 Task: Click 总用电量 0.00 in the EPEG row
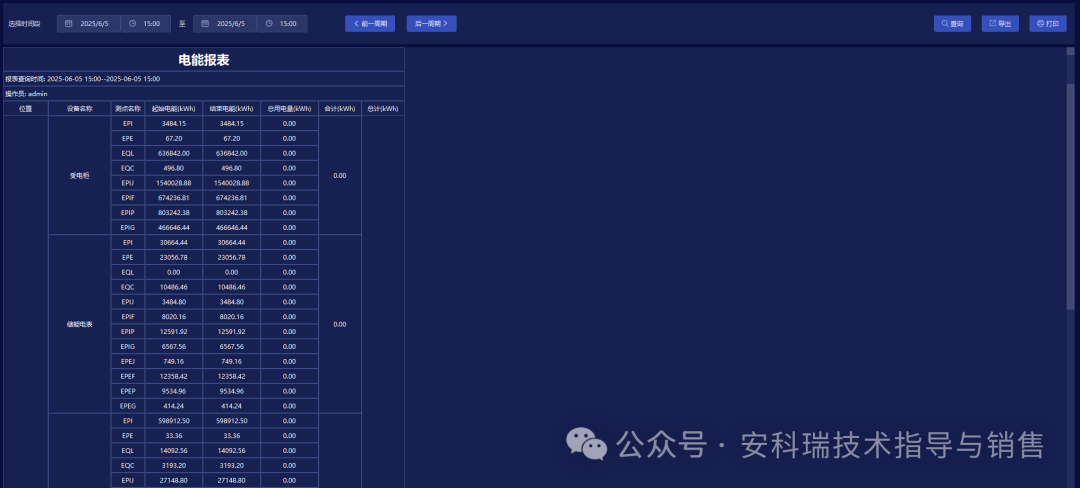289,406
